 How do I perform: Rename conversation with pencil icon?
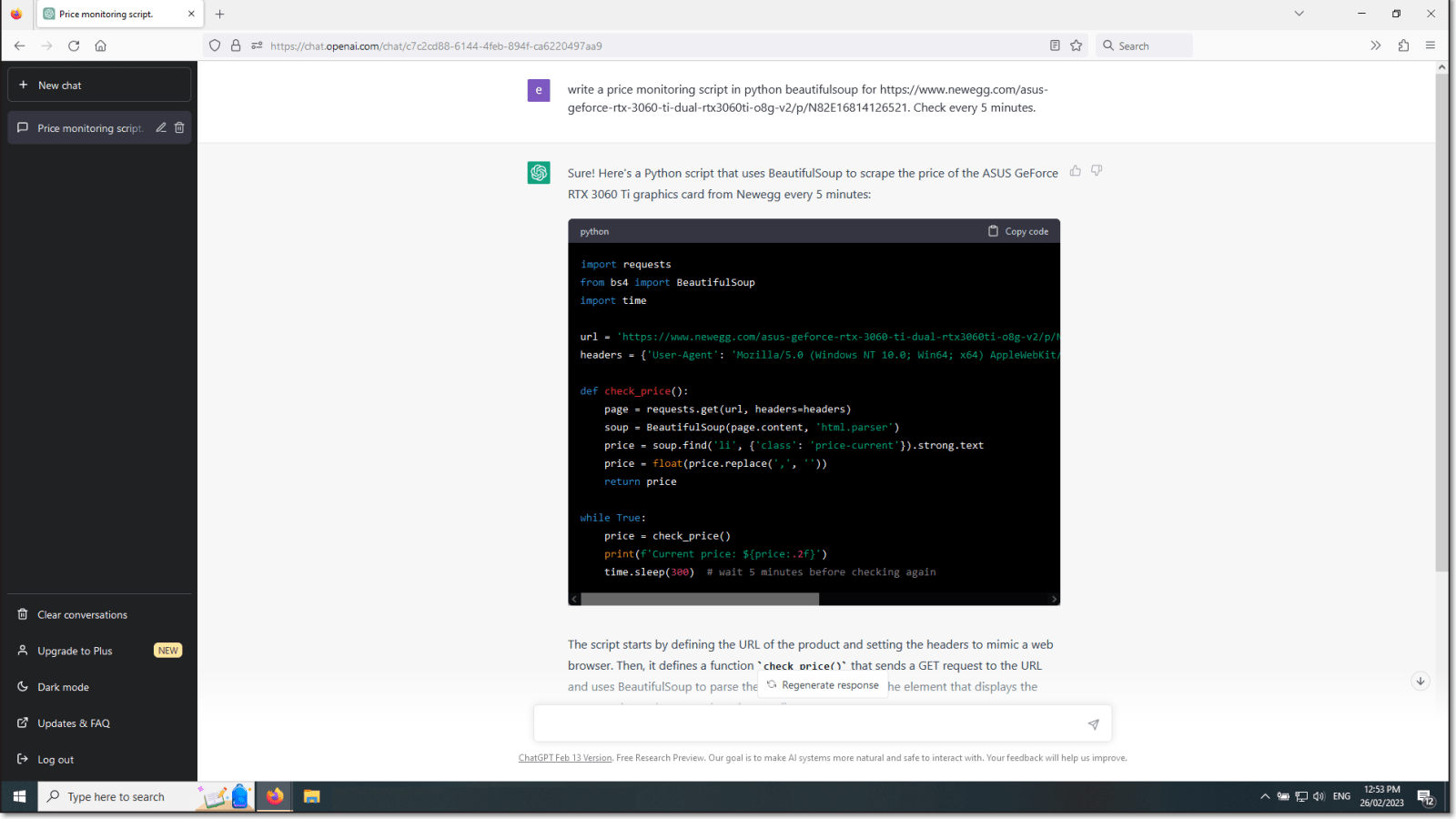click(x=161, y=128)
